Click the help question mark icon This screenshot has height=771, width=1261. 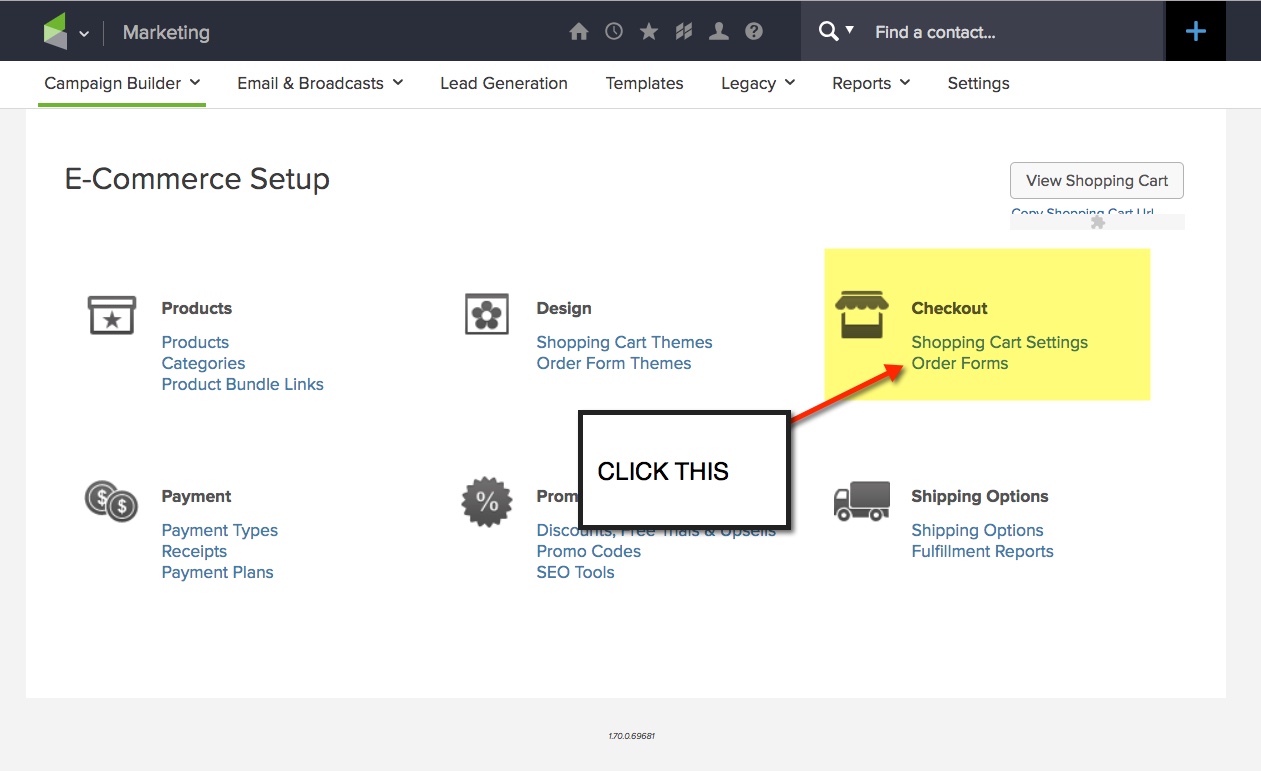pos(753,31)
